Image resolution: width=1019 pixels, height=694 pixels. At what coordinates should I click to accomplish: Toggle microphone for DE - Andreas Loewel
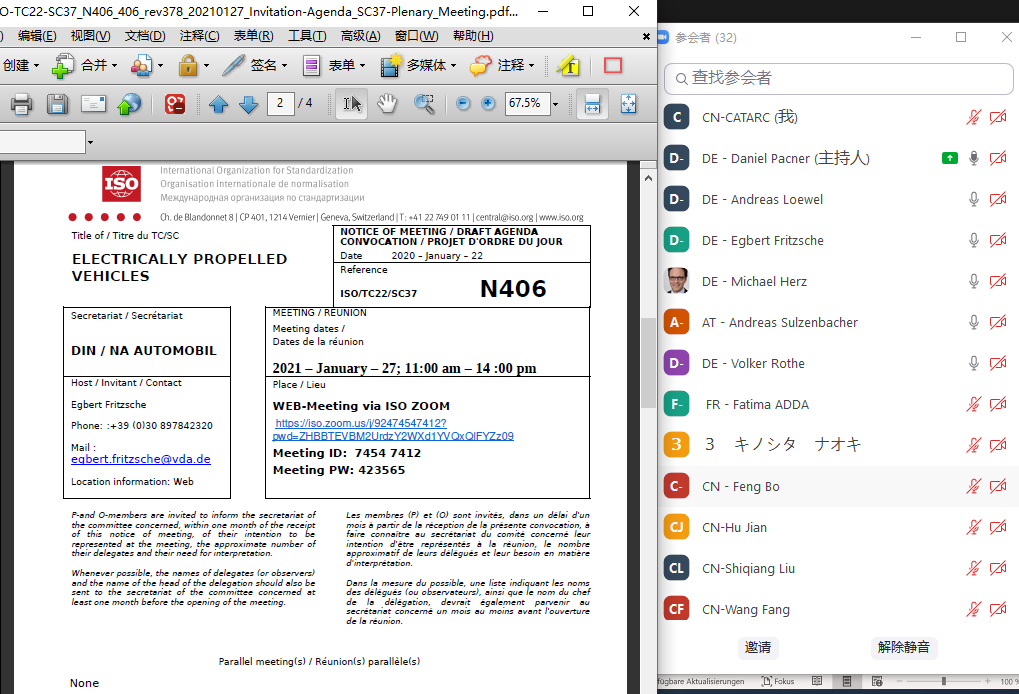[973, 199]
